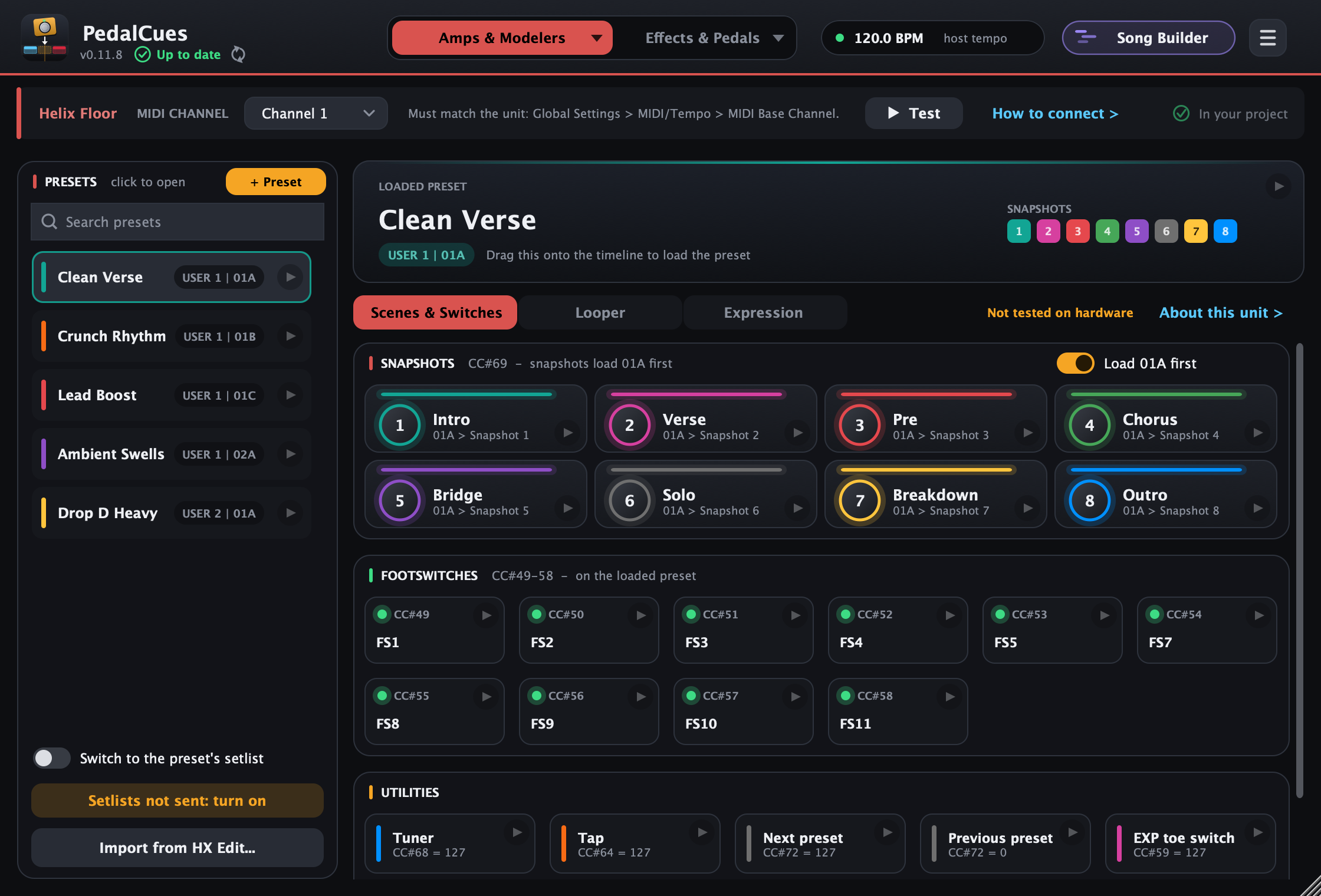Open the MIDI Channel 1 dropdown
The image size is (1321, 896).
[x=316, y=113]
